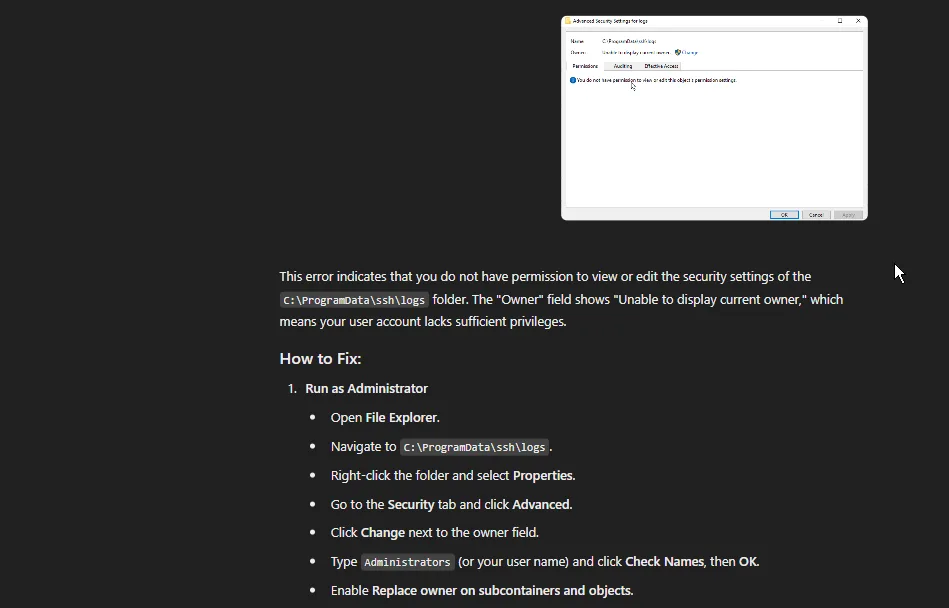Close the Advanced Security Settings dialog
This screenshot has height=608, width=949.
[x=858, y=21]
